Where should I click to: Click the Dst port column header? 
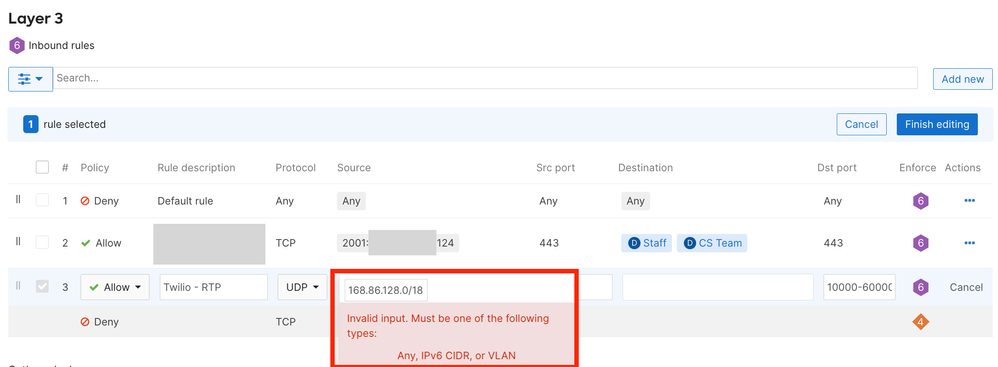click(837, 167)
